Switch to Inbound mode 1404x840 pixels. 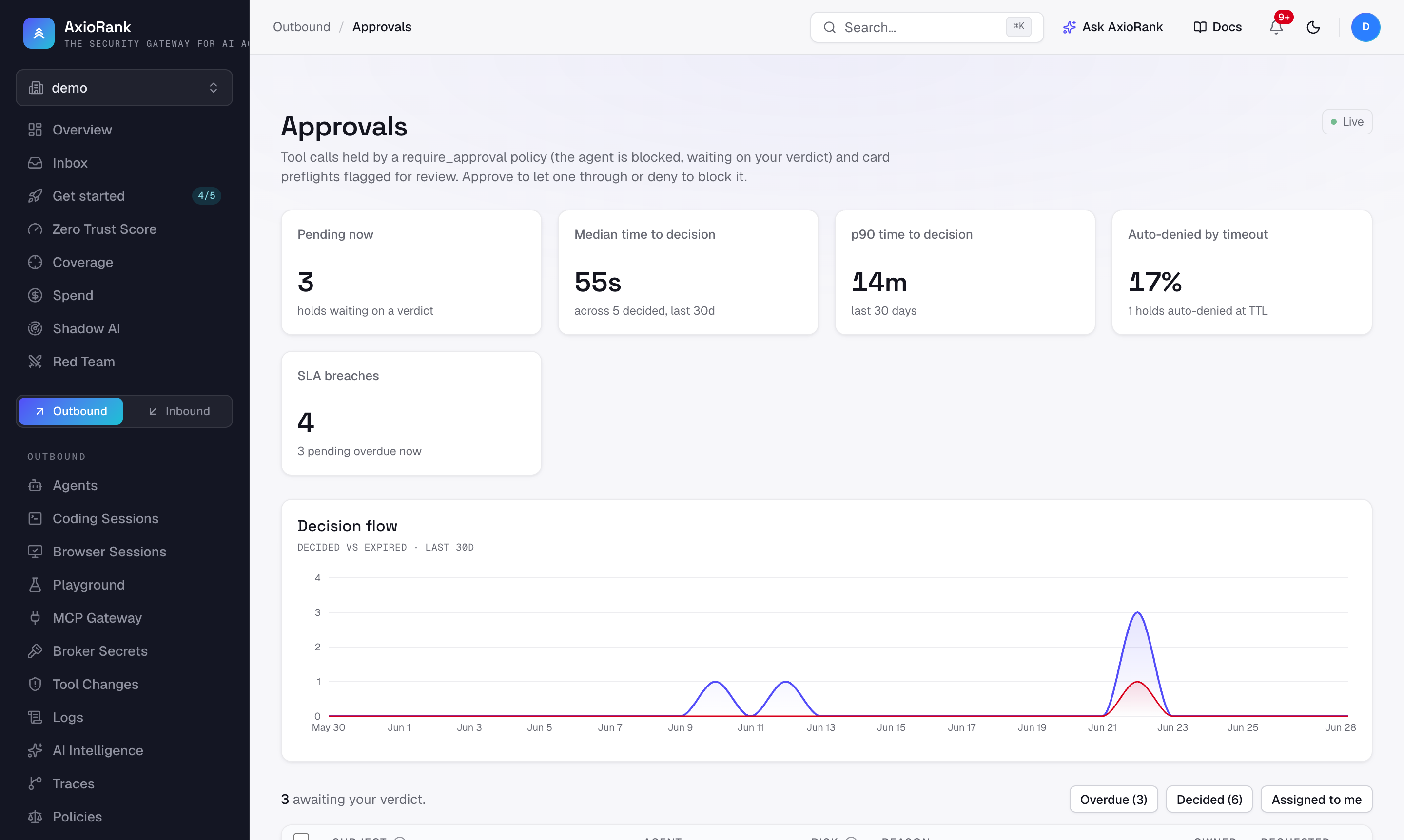pos(179,411)
